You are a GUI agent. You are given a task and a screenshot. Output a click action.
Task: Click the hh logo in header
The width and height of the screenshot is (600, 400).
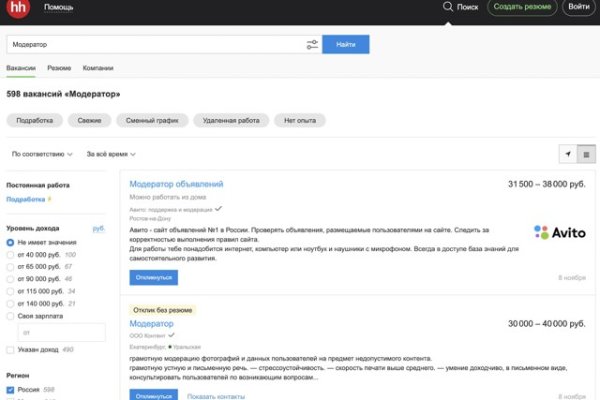tap(18, 8)
